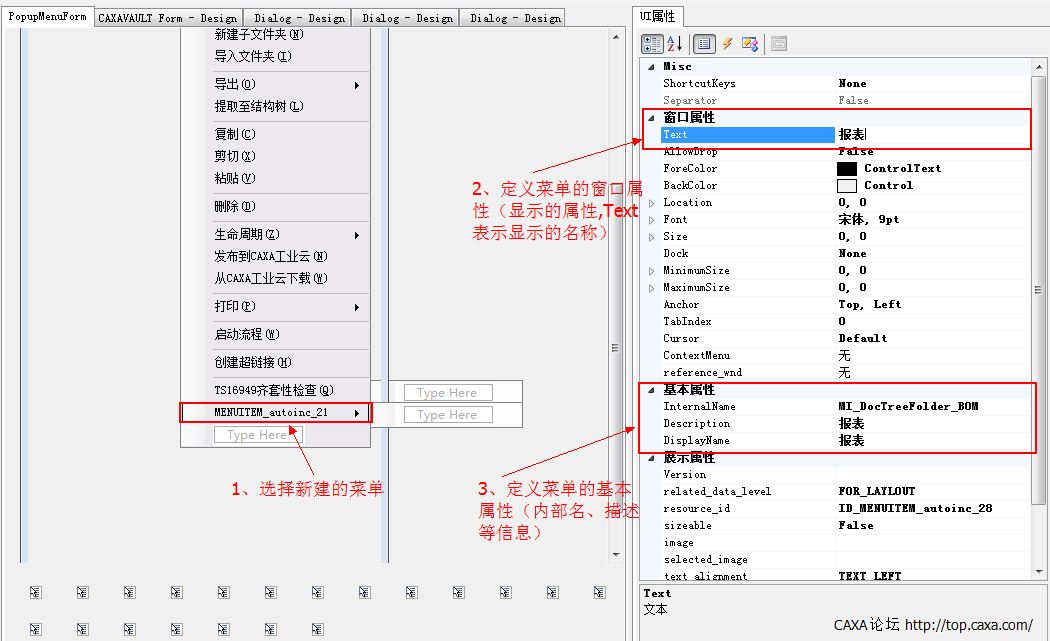Click the 新建子文件夹(N) menu item
1050x641 pixels.
[258, 34]
